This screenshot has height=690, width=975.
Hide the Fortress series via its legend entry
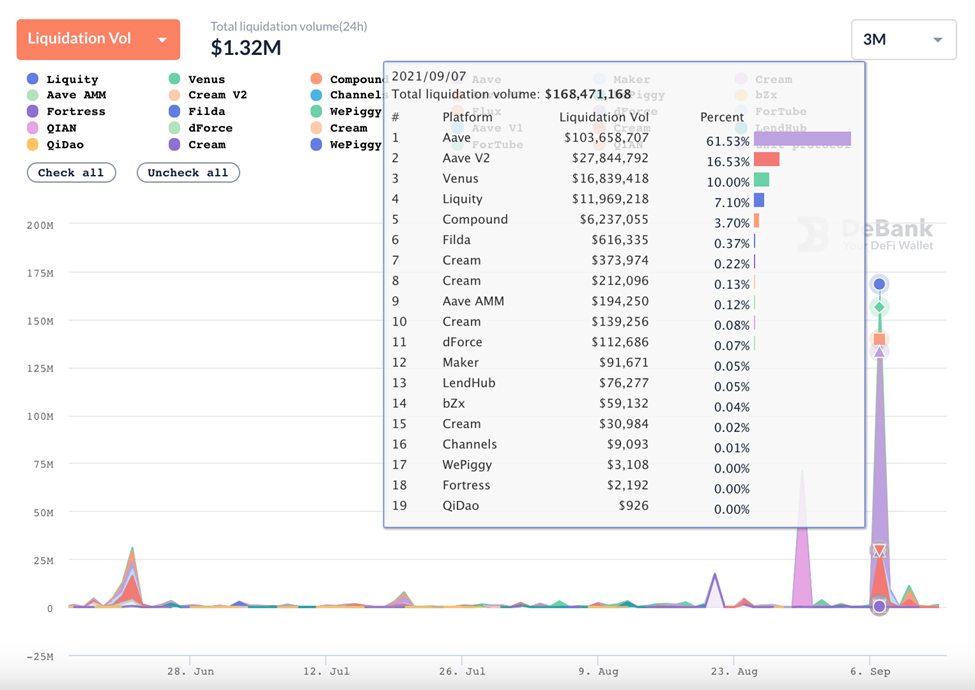point(75,112)
